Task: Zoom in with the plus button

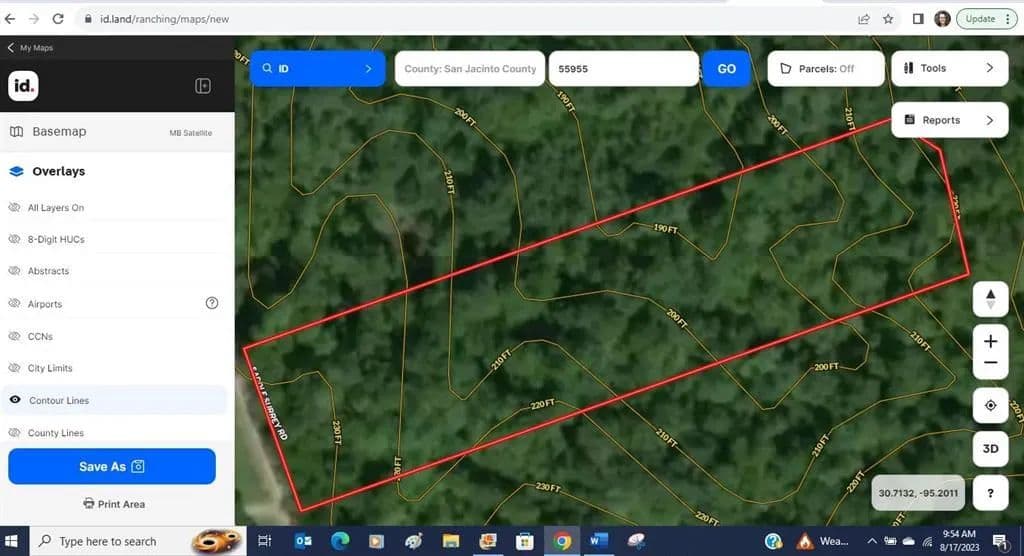Action: 990,341
